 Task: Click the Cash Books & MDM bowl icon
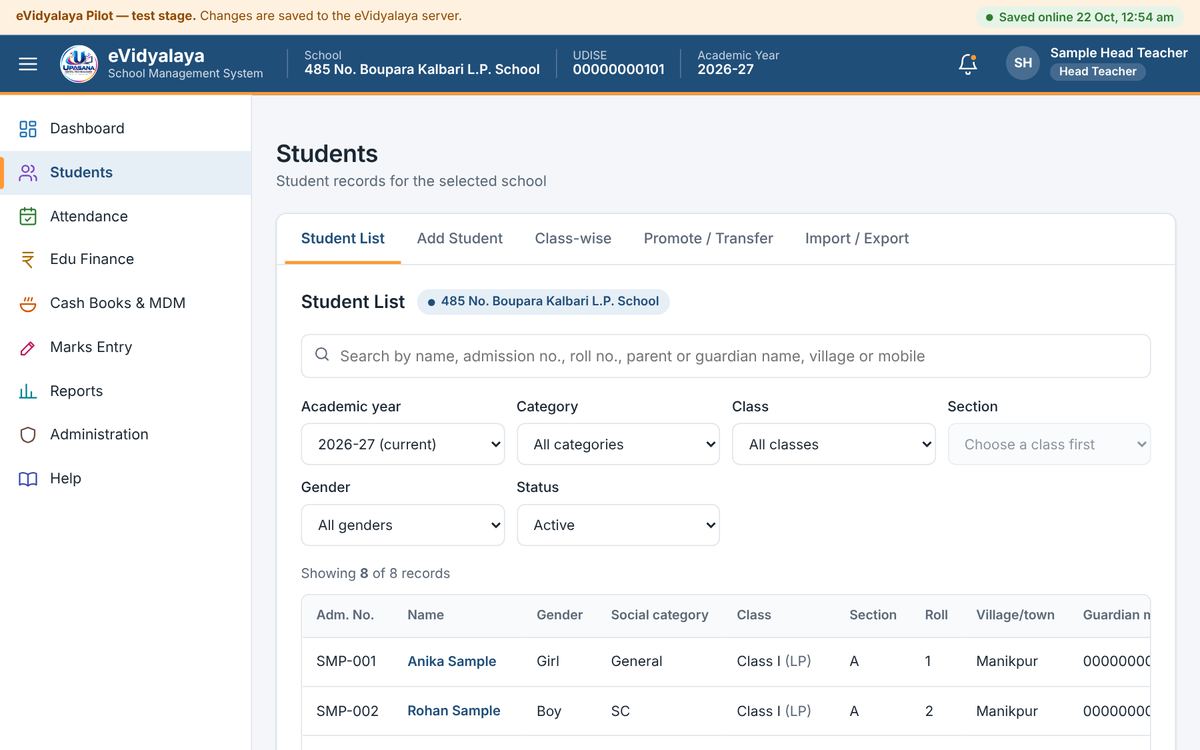point(28,304)
